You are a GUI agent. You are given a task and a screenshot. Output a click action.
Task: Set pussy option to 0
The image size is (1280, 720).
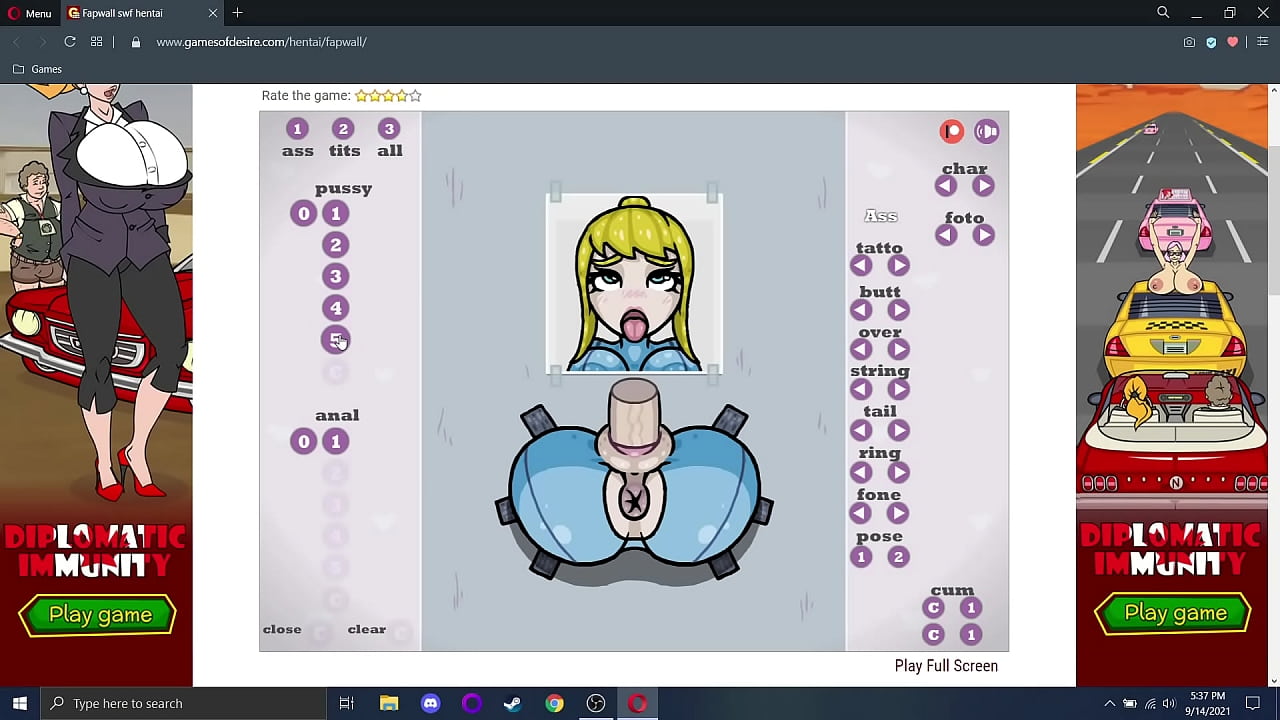click(303, 213)
